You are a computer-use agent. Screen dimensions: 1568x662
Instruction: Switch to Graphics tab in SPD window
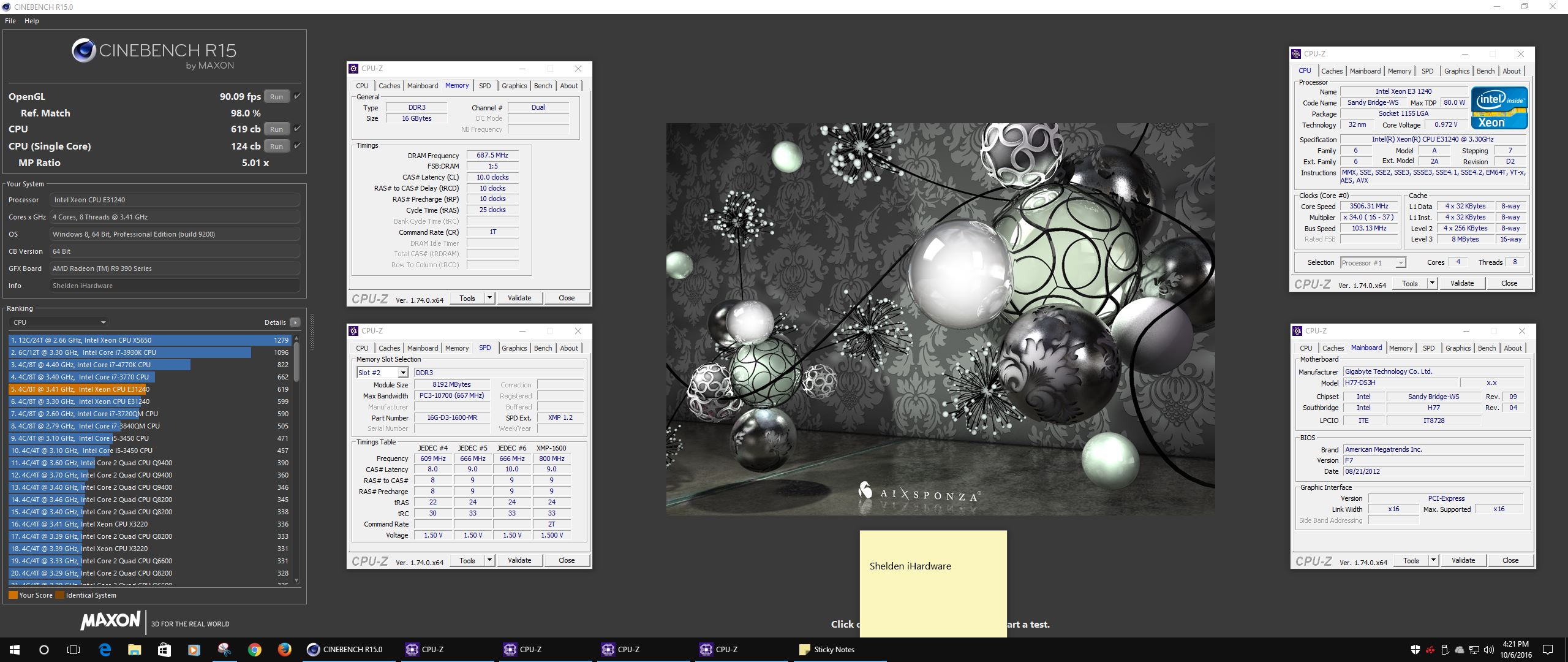[x=514, y=348]
